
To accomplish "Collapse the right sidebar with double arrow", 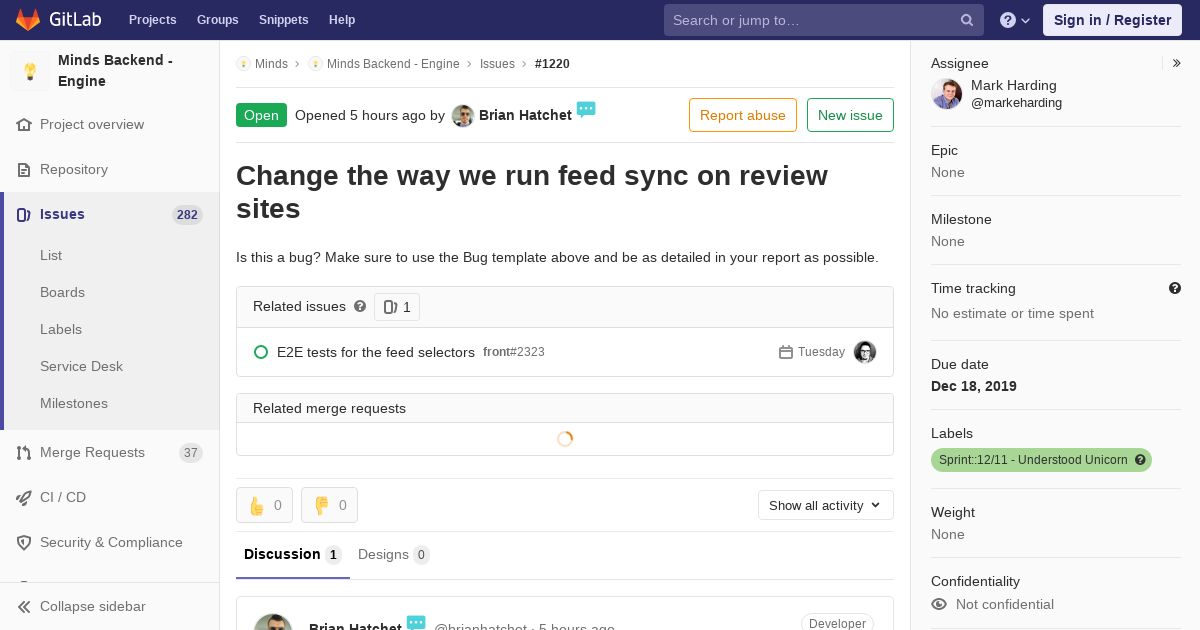I will pyautogui.click(x=1176, y=63).
